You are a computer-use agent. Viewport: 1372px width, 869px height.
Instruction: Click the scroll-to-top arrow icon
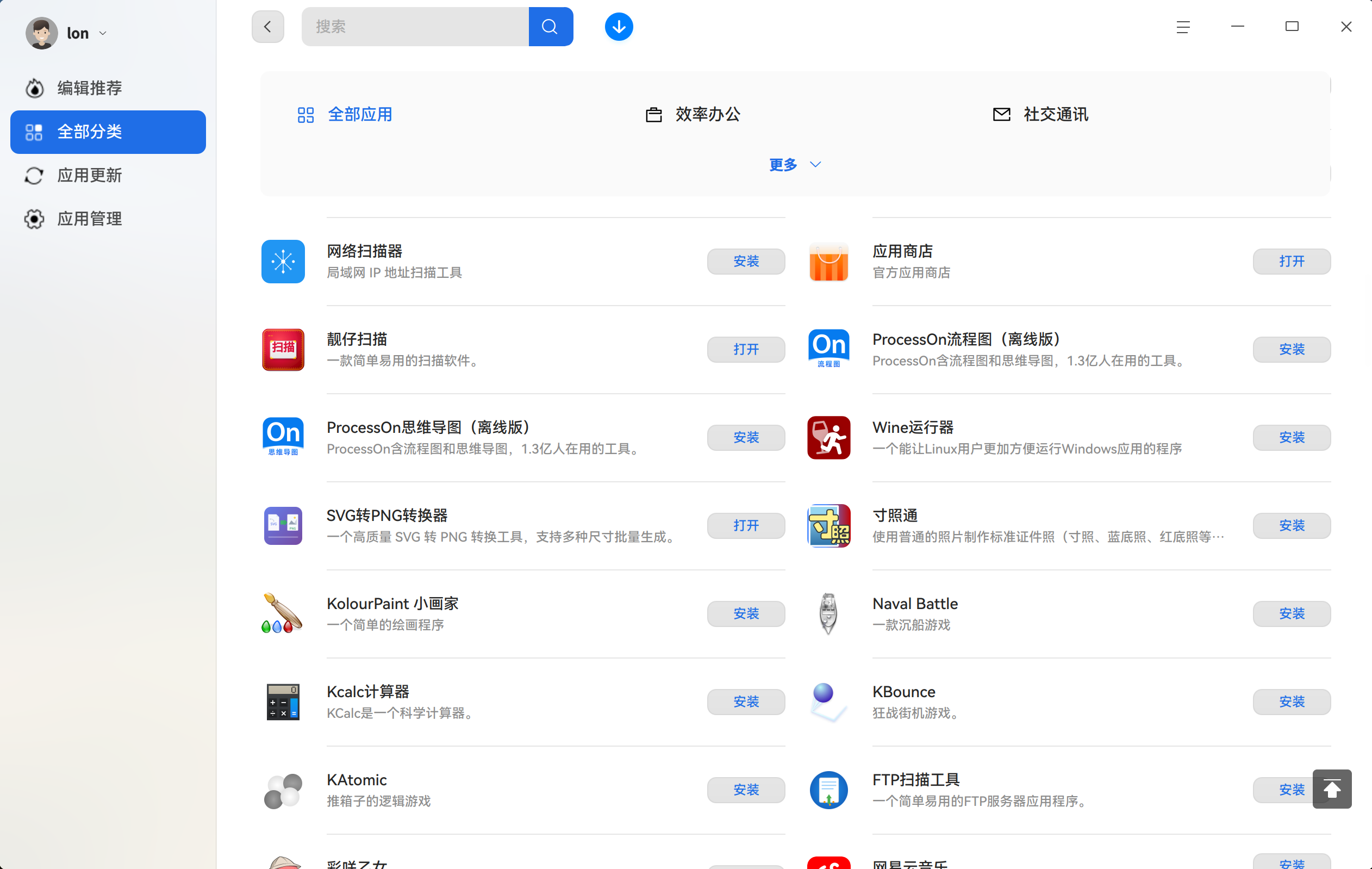click(1332, 789)
